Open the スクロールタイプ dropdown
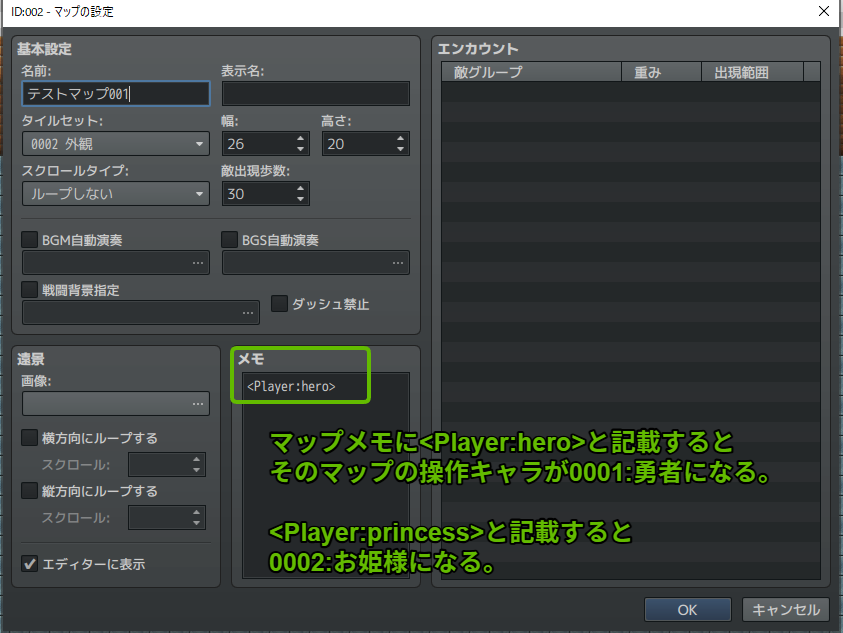This screenshot has width=843, height=633. coord(115,193)
